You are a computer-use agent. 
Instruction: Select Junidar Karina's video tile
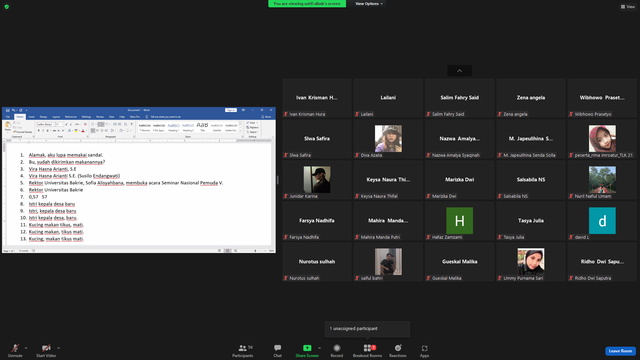317,180
